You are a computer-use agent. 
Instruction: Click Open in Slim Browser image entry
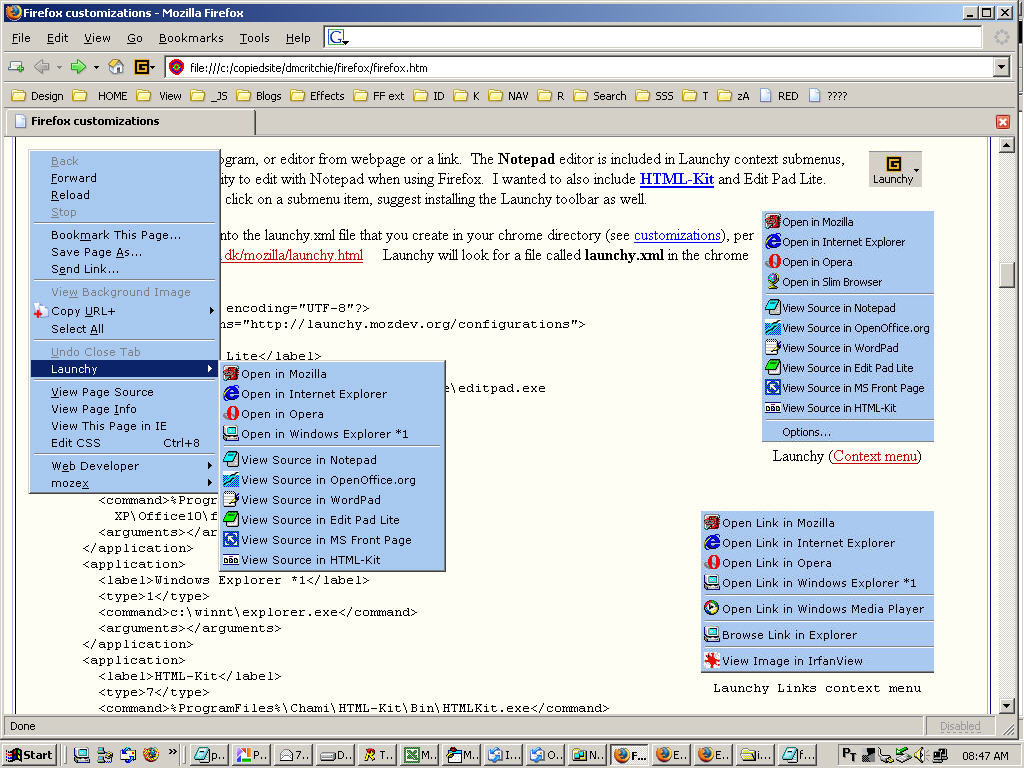click(x=848, y=282)
